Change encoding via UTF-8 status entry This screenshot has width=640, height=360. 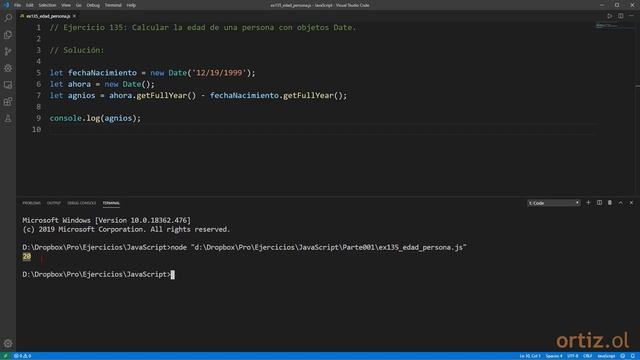pos(572,356)
